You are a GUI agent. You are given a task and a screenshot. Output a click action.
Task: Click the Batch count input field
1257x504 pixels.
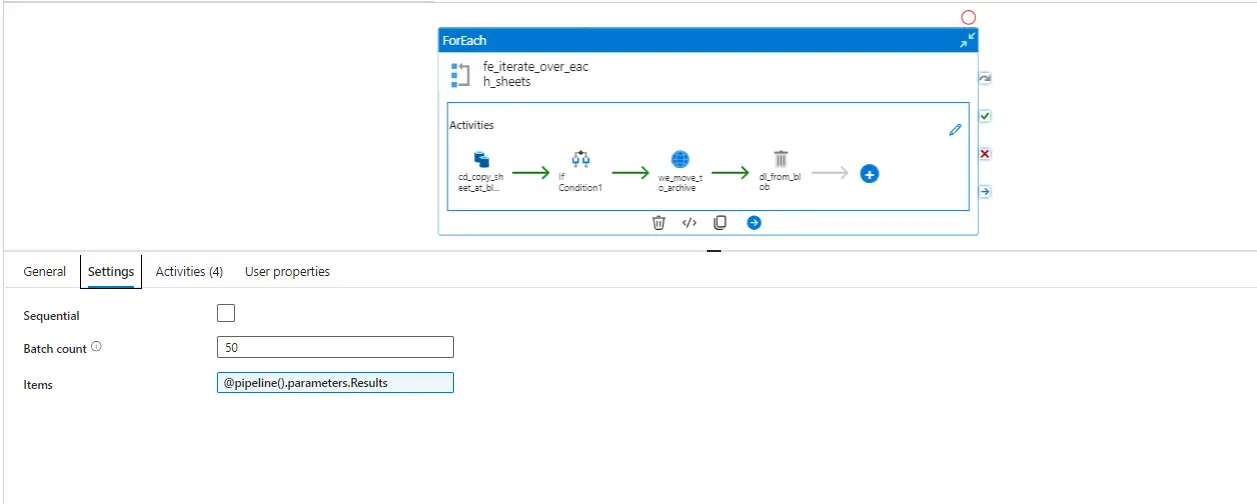tap(335, 347)
